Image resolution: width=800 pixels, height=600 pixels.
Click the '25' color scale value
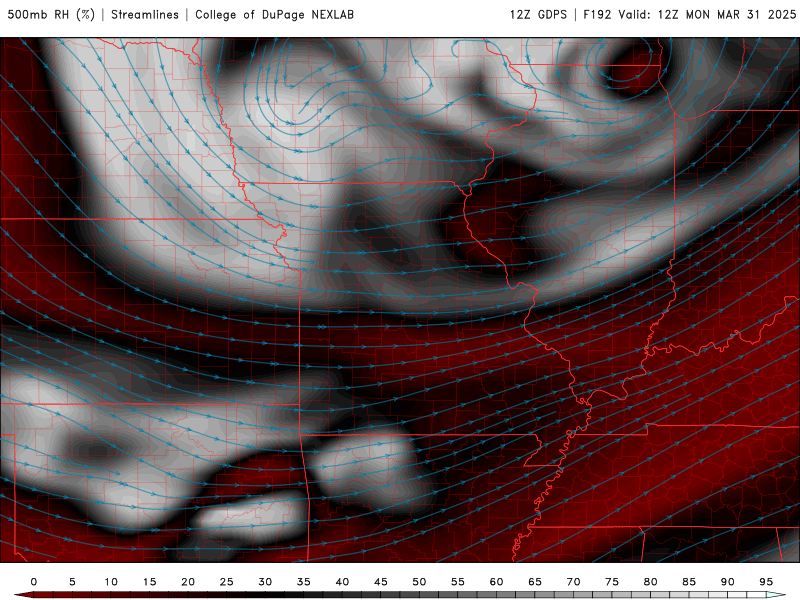tap(227, 582)
